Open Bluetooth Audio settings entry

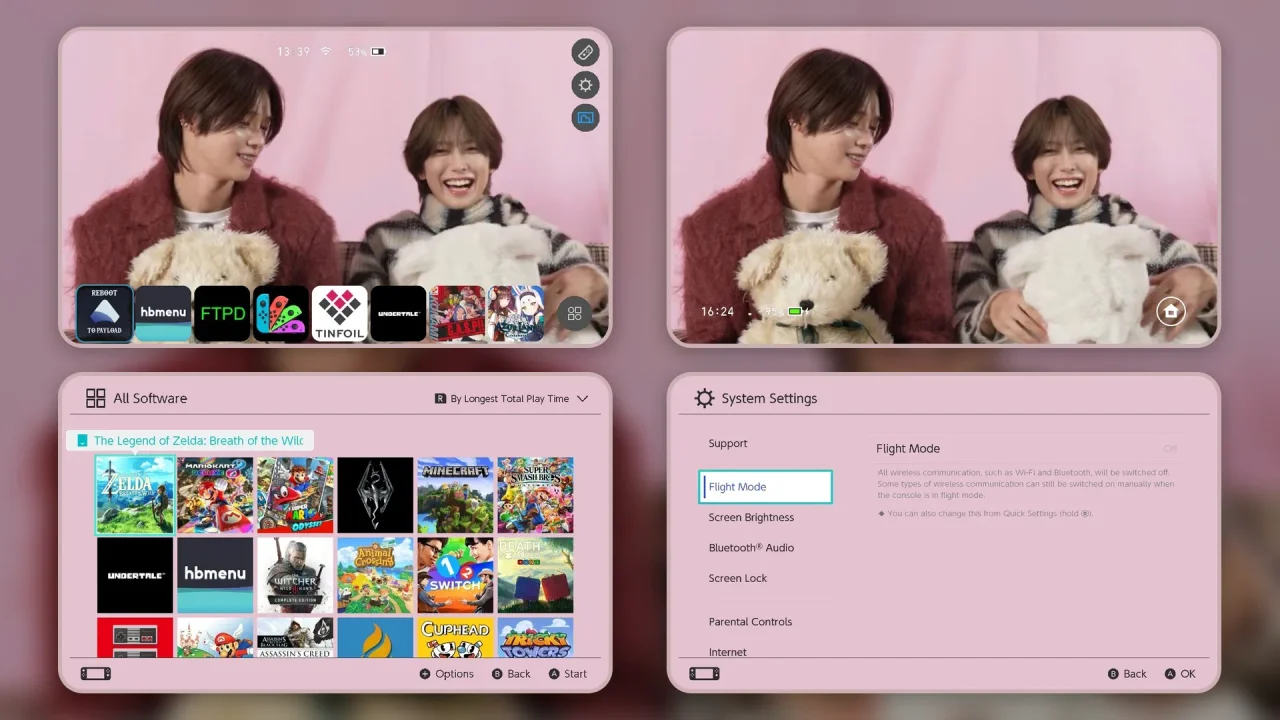751,548
